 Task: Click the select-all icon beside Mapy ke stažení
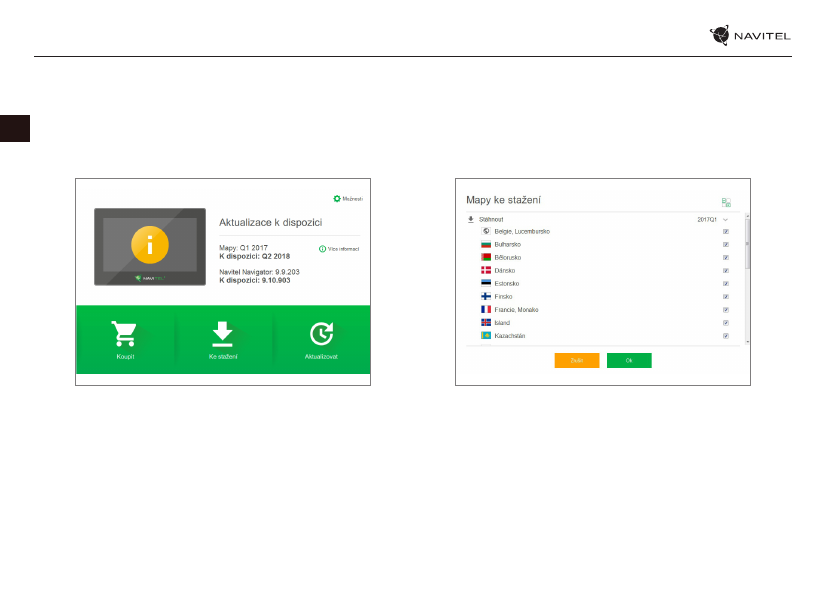click(726, 202)
